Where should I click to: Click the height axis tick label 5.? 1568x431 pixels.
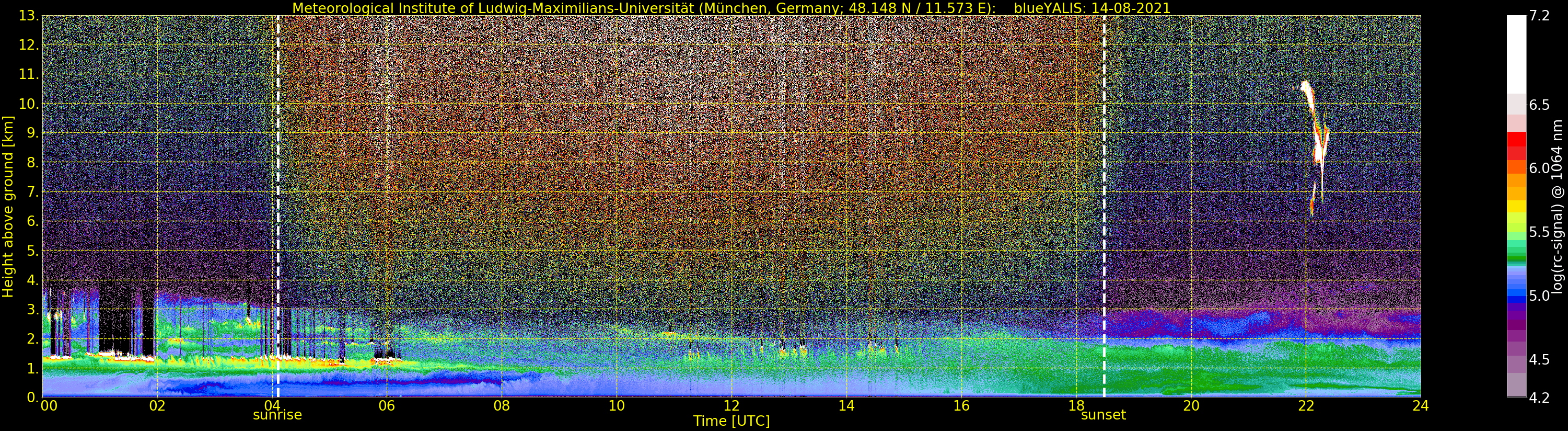click(33, 251)
